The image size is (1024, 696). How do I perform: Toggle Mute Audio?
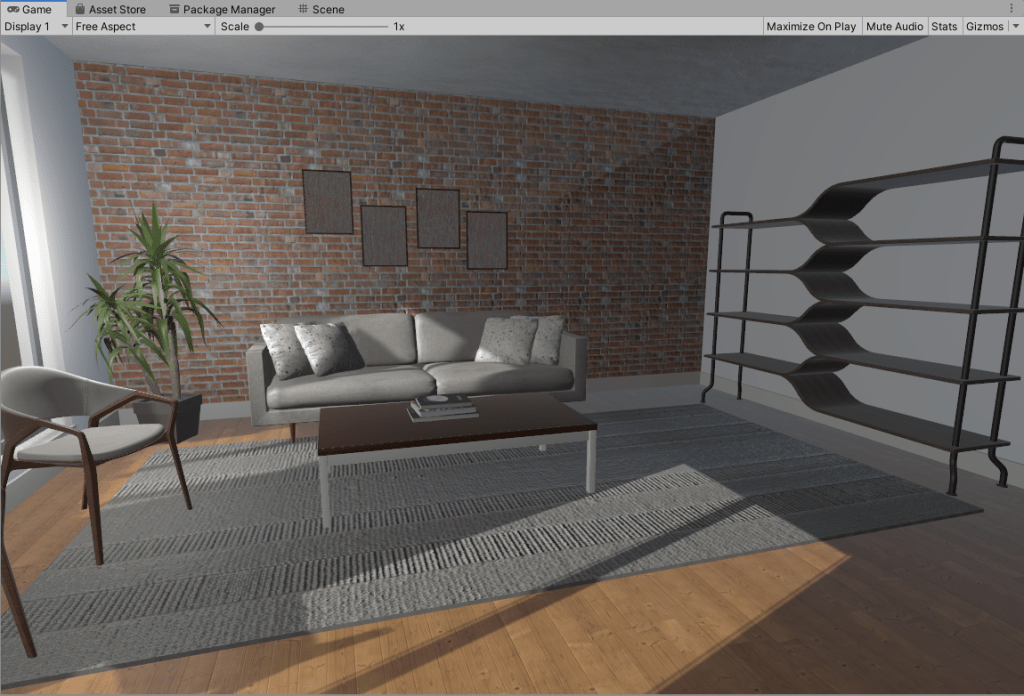(x=894, y=26)
